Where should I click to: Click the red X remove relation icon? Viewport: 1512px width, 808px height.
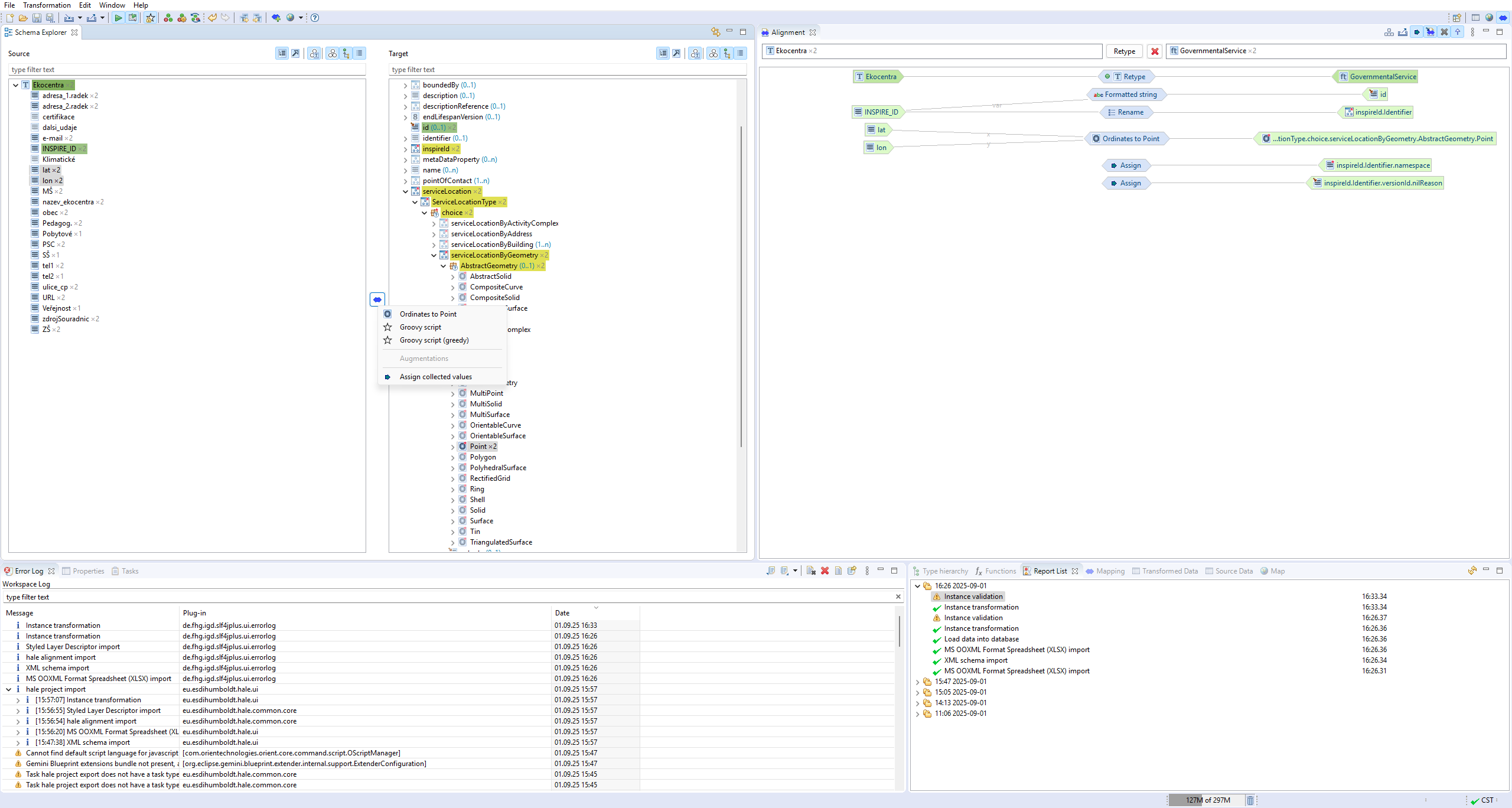pyautogui.click(x=1155, y=51)
